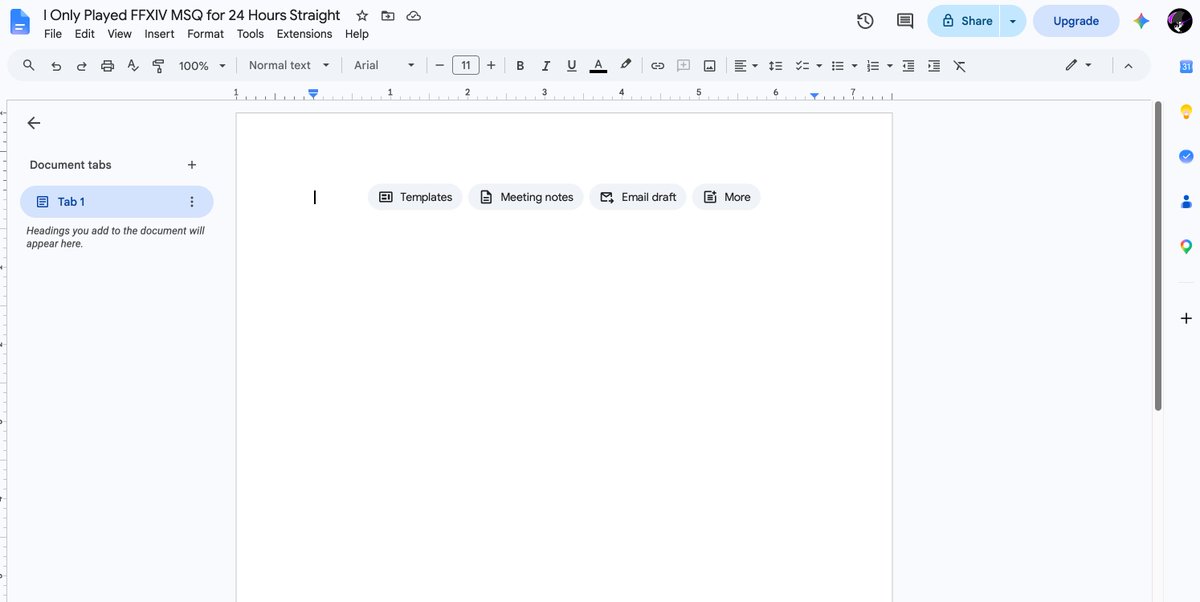Image resolution: width=1200 pixels, height=602 pixels.
Task: Expand the zoom 100% dropdown
Action: click(x=201, y=65)
